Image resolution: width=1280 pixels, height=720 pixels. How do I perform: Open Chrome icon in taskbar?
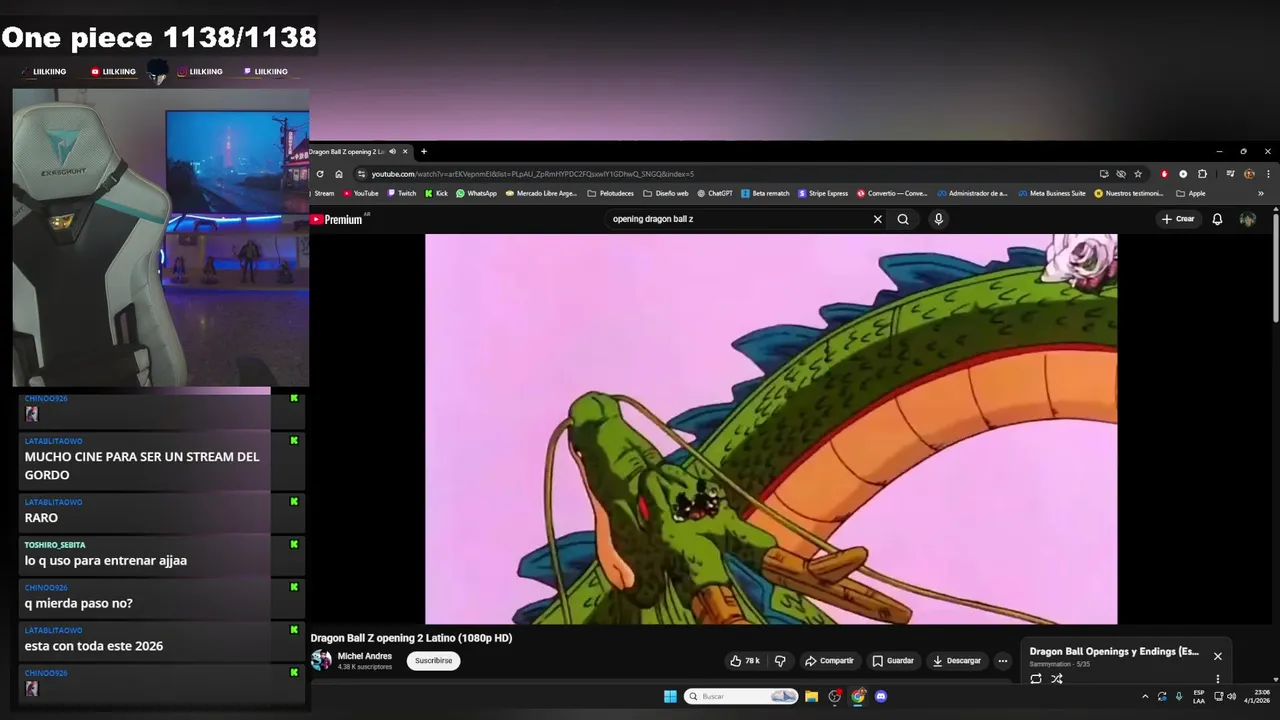click(x=858, y=696)
